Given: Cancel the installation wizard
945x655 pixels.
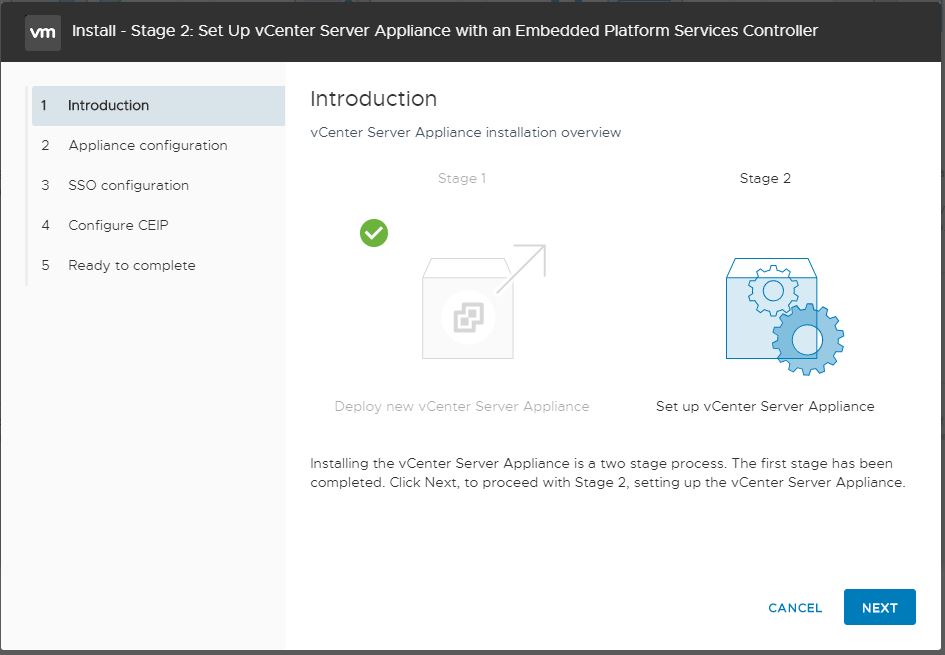Looking at the screenshot, I should tap(795, 607).
